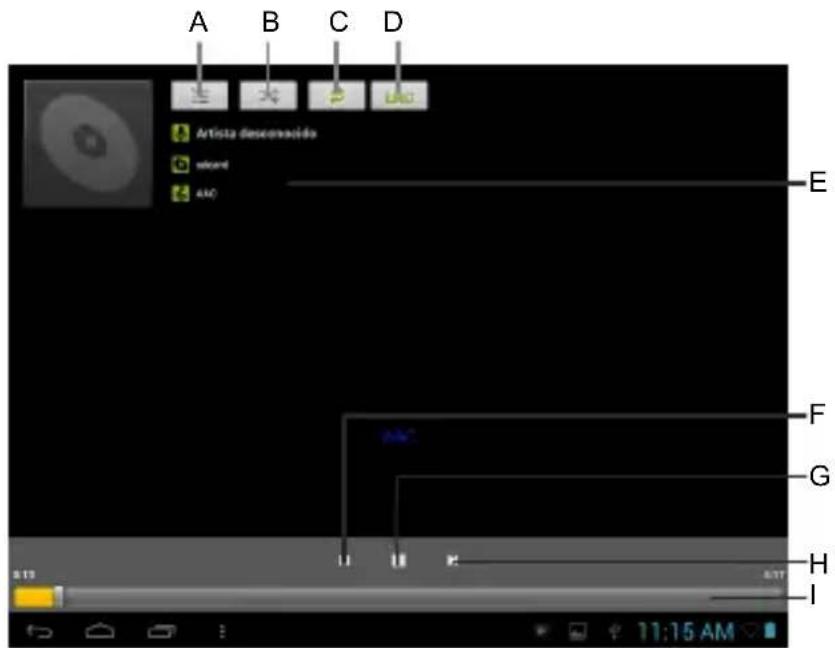Show lyrics with the LRC button
835x648 pixels.
(x=399, y=96)
